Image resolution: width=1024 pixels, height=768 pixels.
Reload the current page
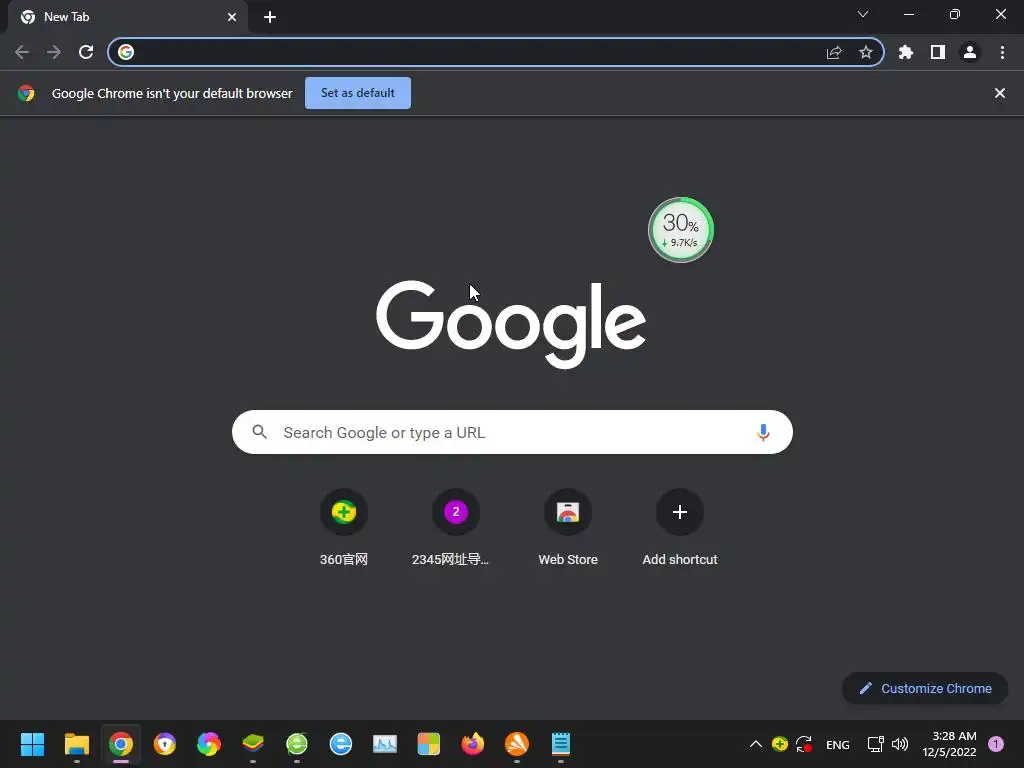pyautogui.click(x=86, y=52)
